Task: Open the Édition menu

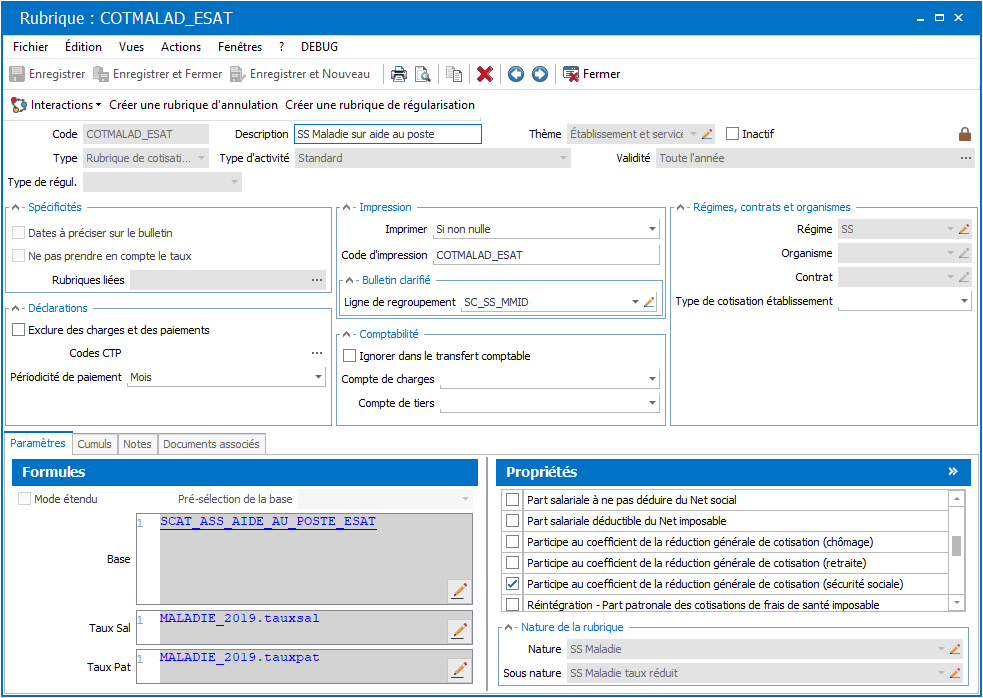Action: (83, 46)
